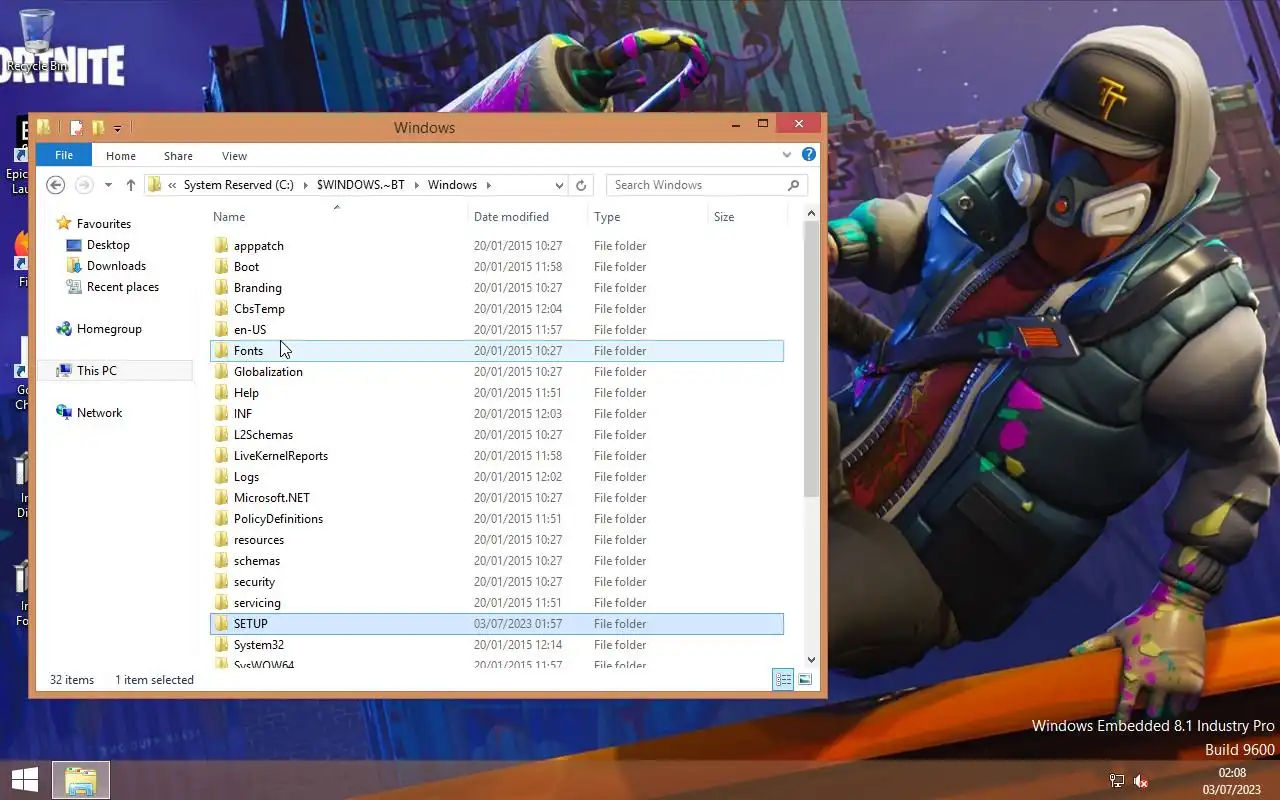Switch to the View ribbon tab
This screenshot has height=800, width=1280.
tap(234, 156)
